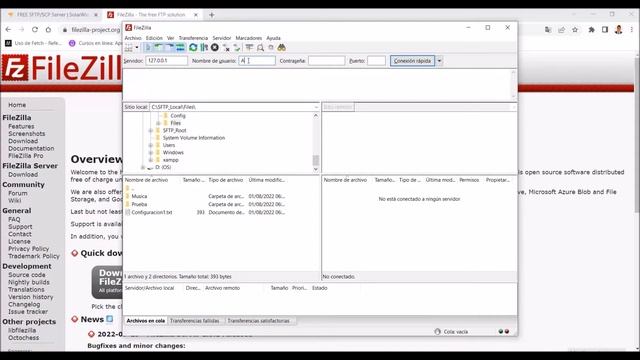
Task: Bookmark this page with star icon
Action: (575, 29)
